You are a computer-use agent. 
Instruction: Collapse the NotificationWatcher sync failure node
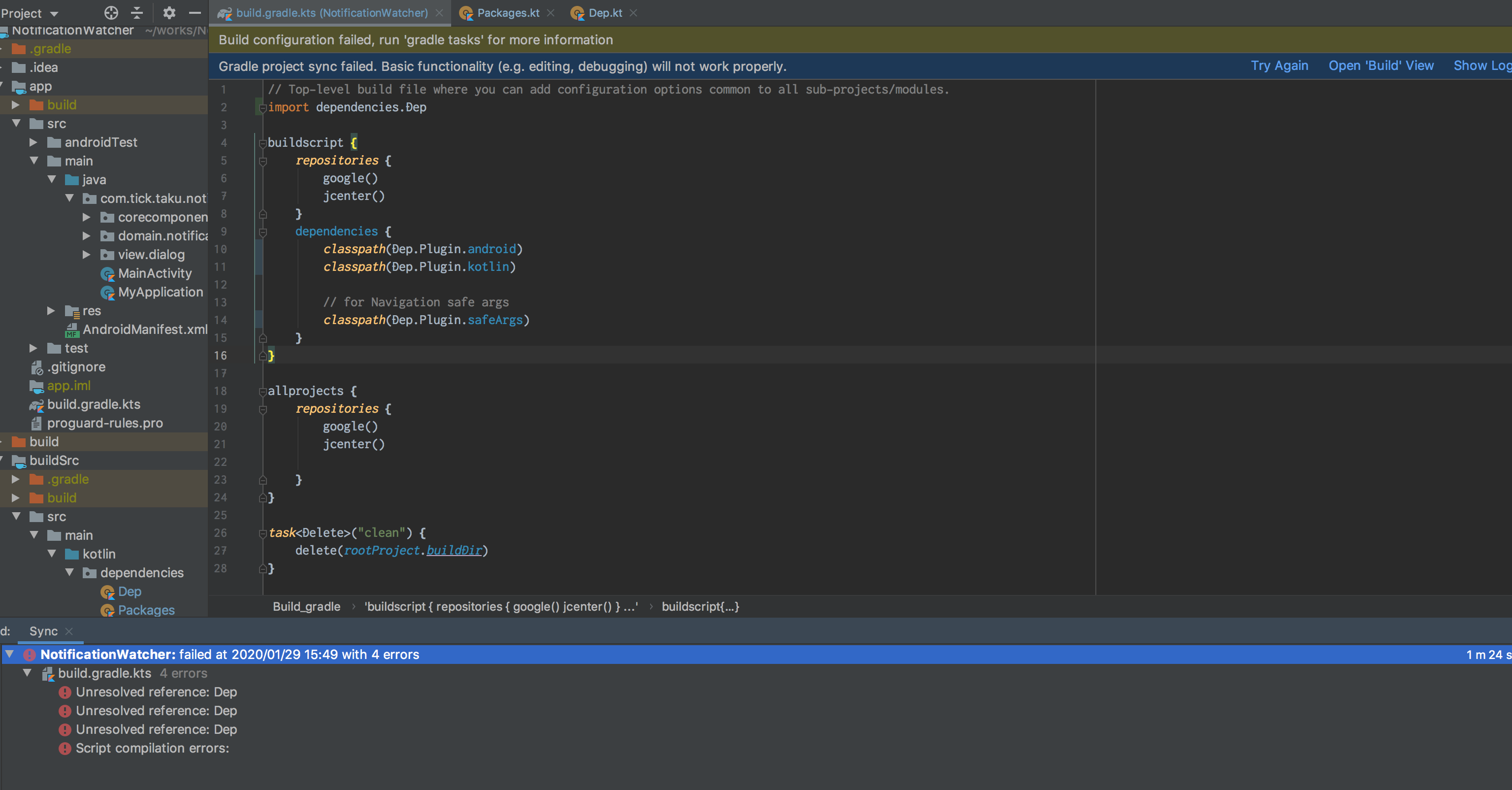tap(10, 654)
